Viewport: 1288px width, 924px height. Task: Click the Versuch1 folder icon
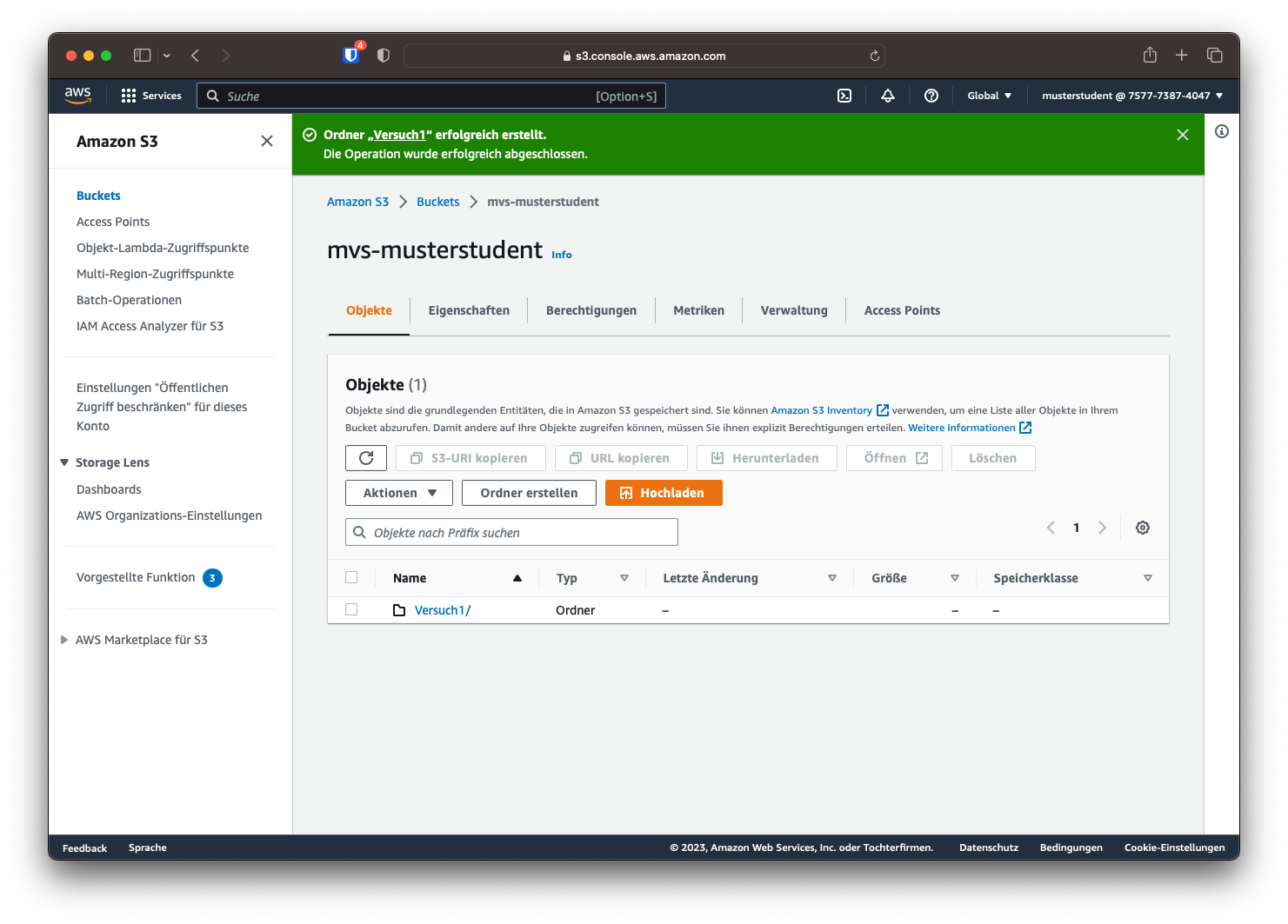[399, 610]
